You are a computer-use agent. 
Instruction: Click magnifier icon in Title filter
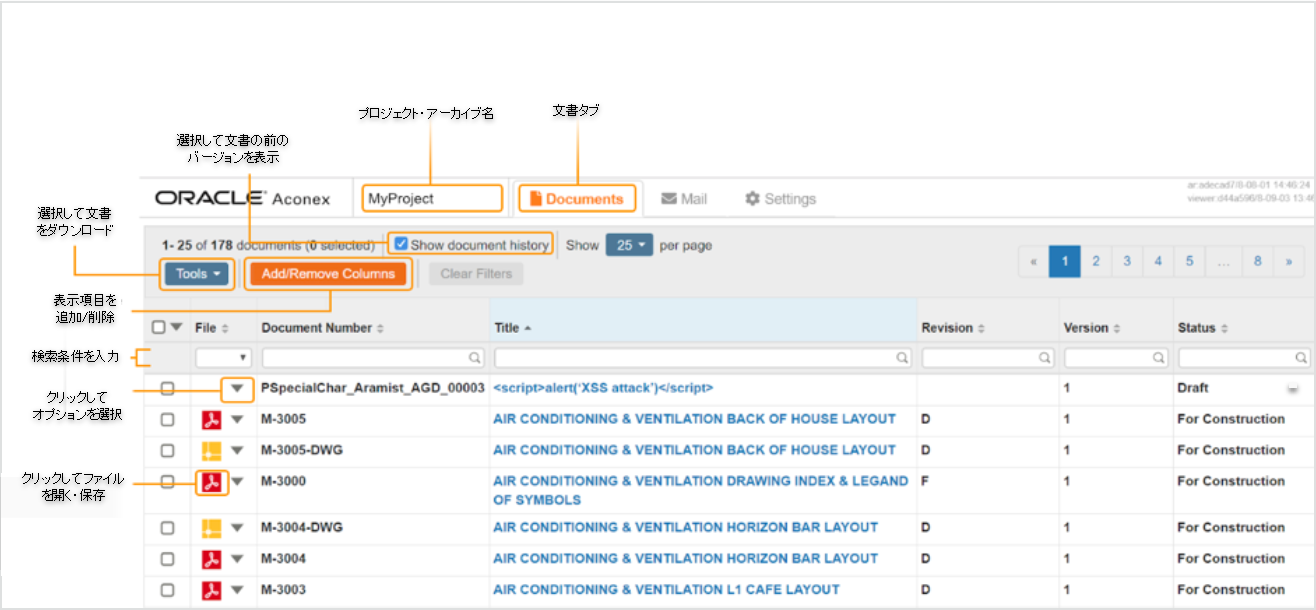(x=902, y=357)
